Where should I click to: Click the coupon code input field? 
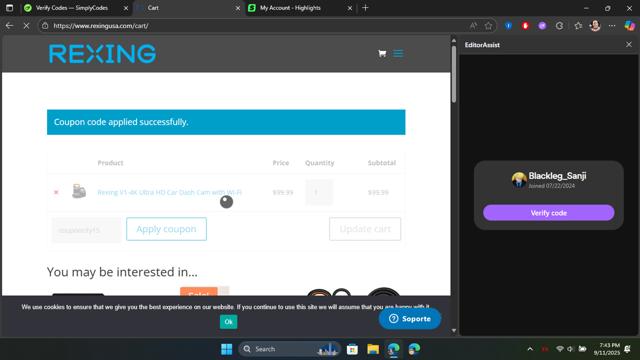87,230
